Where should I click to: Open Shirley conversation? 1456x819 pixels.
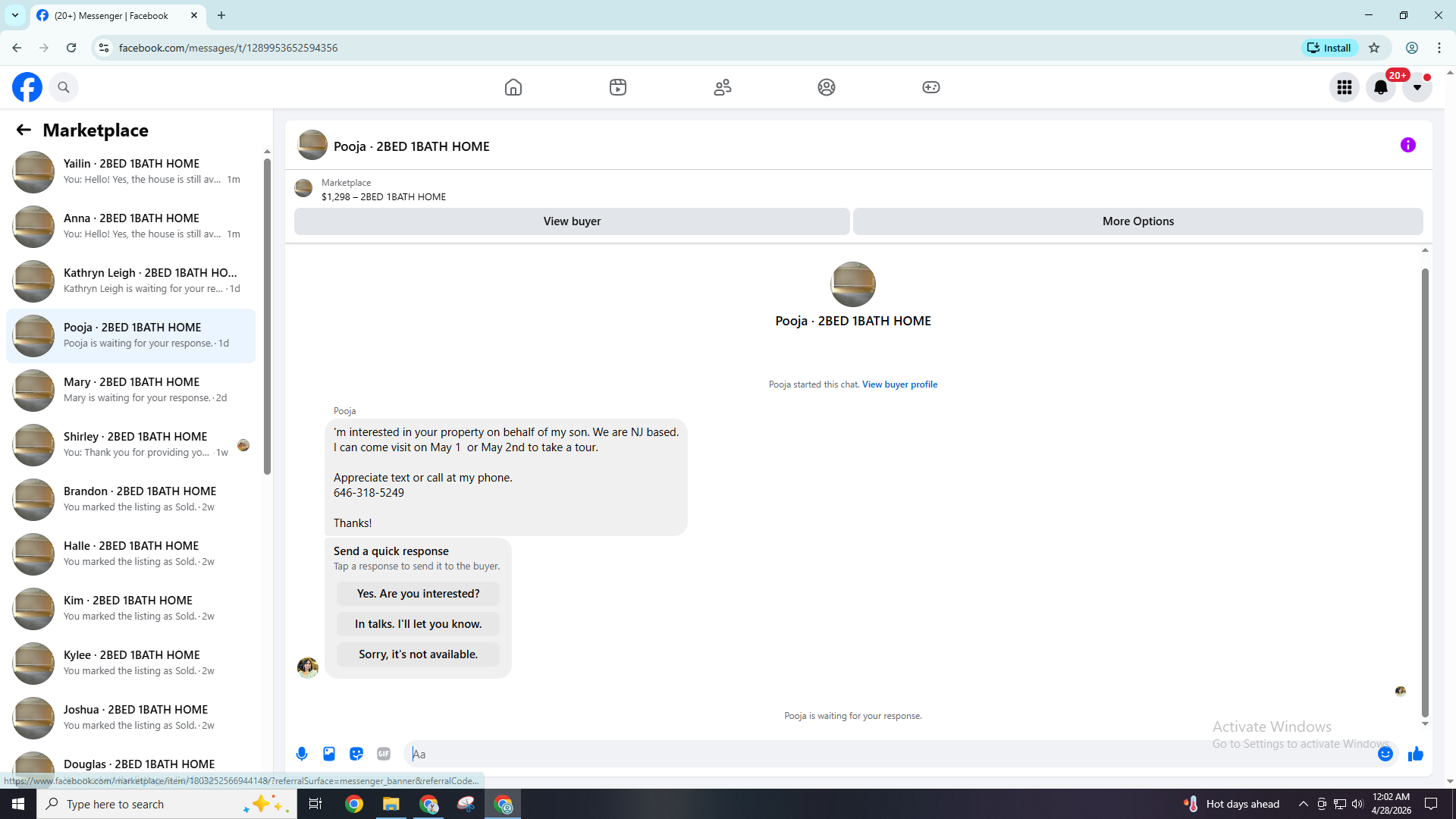click(x=131, y=444)
